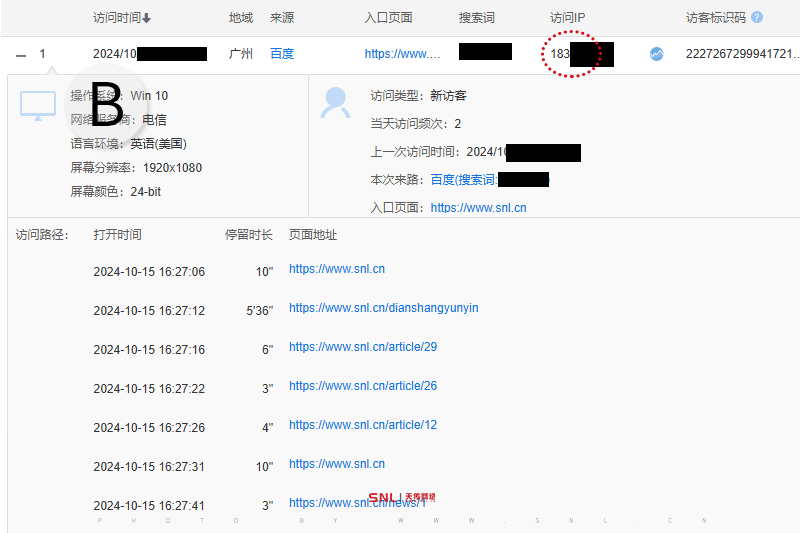This screenshot has height=533, width=800.
Task: Open the article/29 page link
Action: (362, 347)
